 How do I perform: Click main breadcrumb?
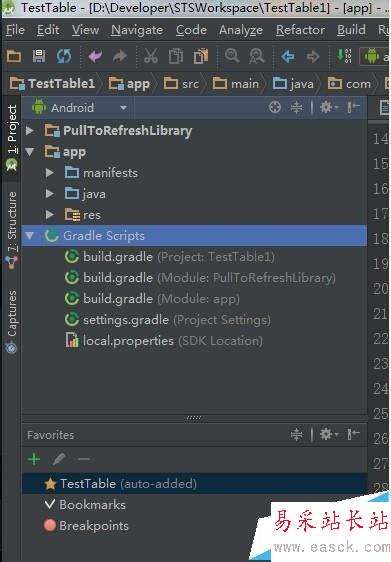[236, 84]
